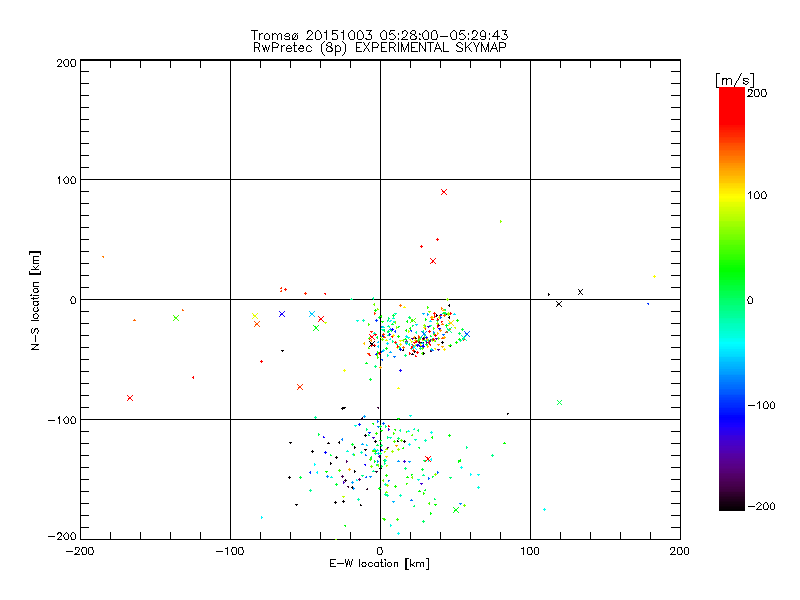
Task: Click the E-W axis '200' tick label
Action: pyautogui.click(x=680, y=551)
